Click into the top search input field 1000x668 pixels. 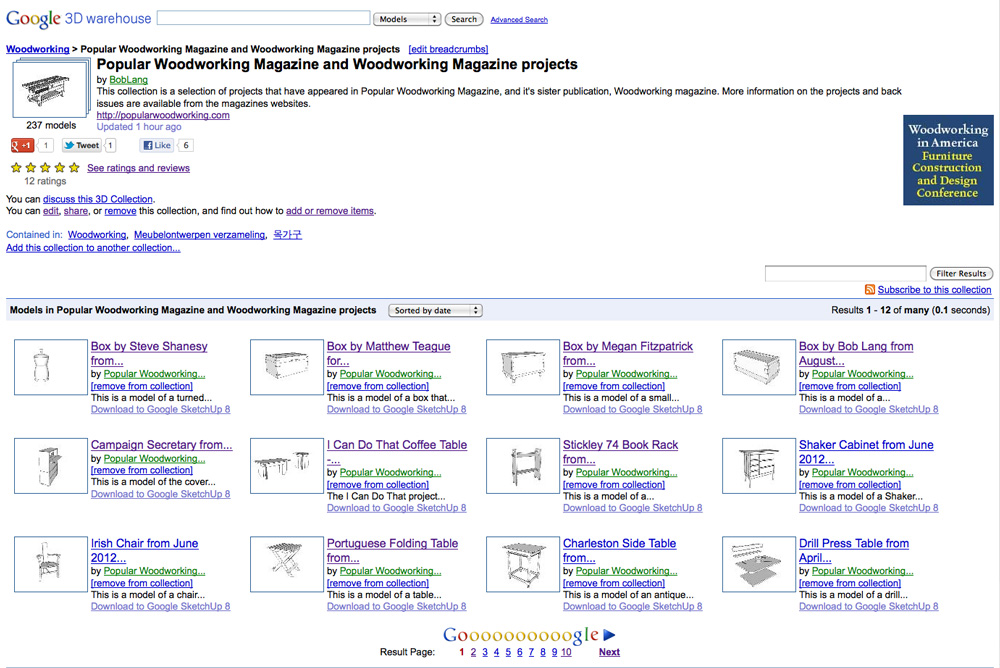click(263, 18)
